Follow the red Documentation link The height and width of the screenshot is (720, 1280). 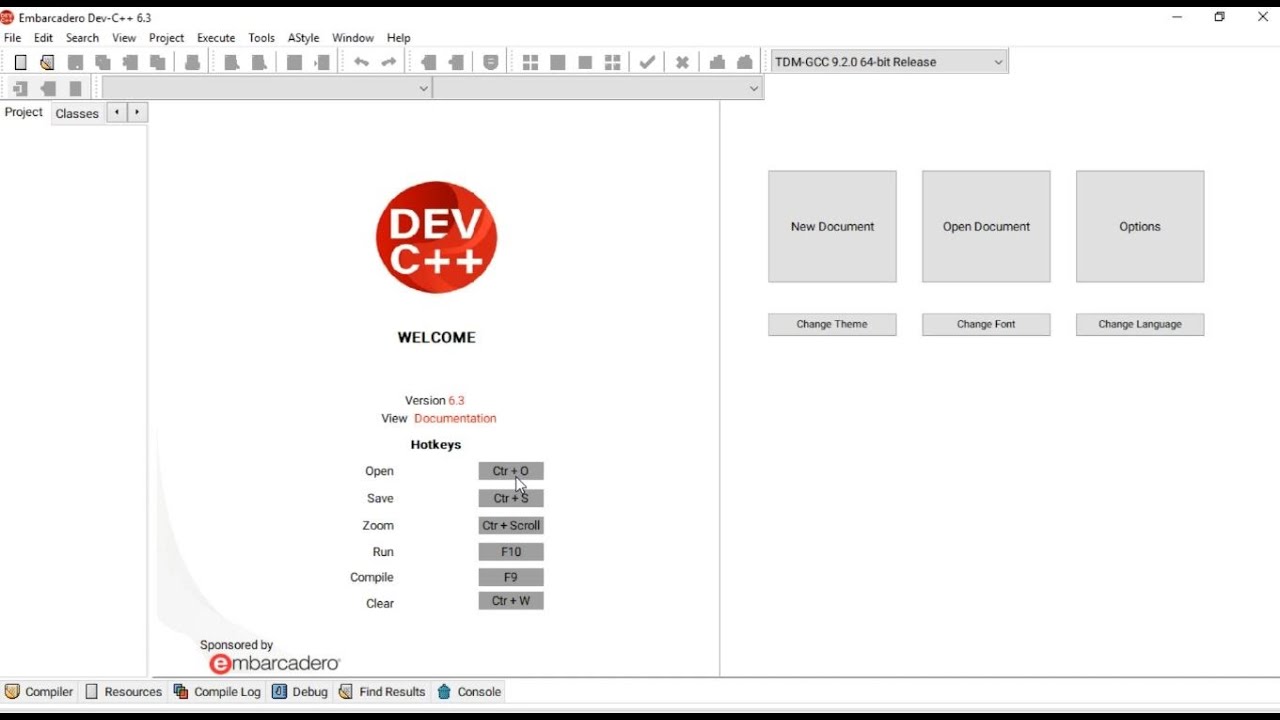click(455, 419)
